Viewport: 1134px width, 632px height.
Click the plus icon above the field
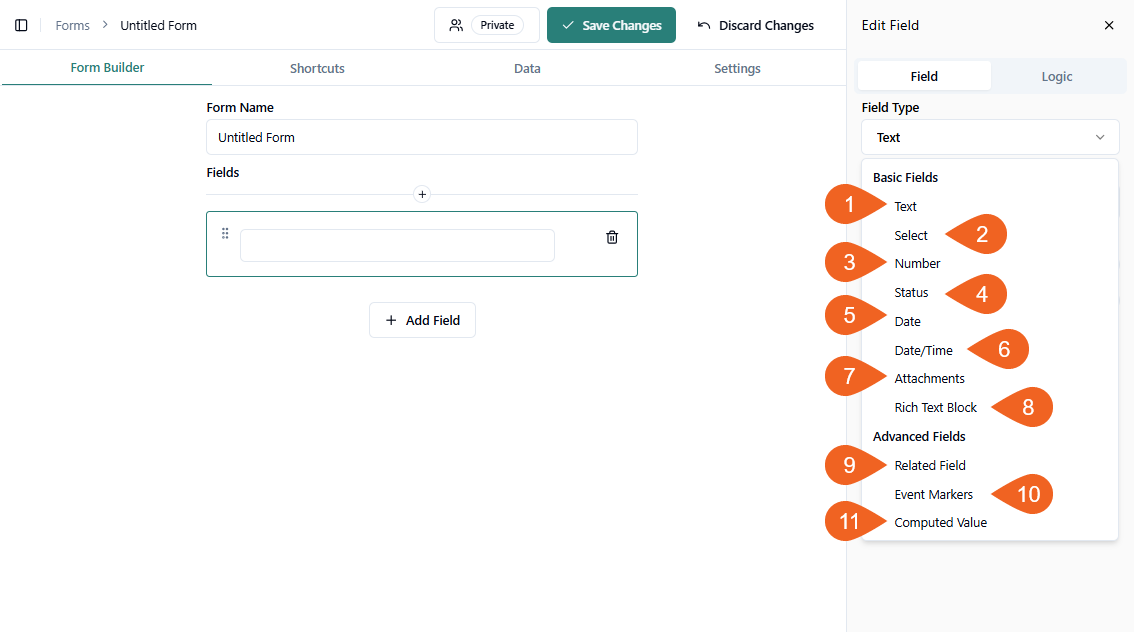coord(422,194)
